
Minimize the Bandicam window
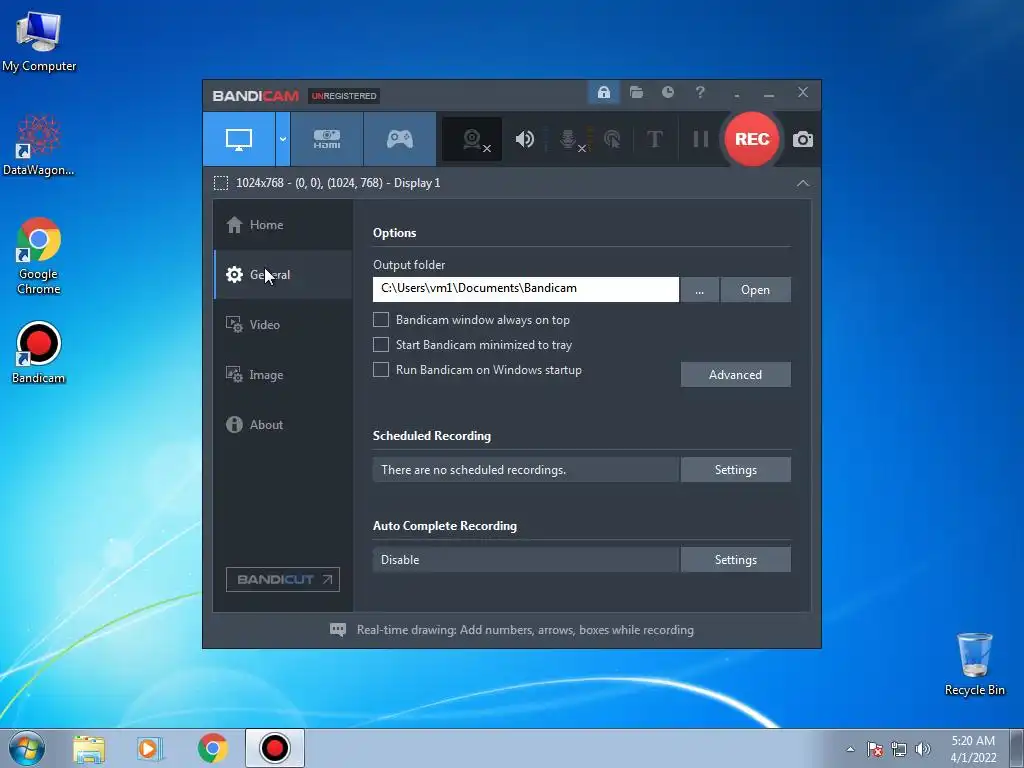point(769,93)
